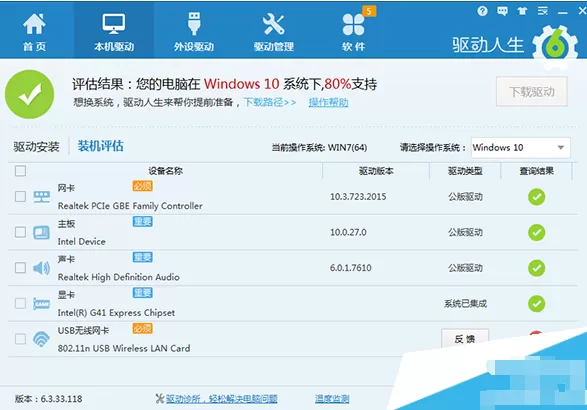Viewport: 587px width, 410px height.
Task: Click the 重要 badge on 声卡 row
Action: point(142,257)
